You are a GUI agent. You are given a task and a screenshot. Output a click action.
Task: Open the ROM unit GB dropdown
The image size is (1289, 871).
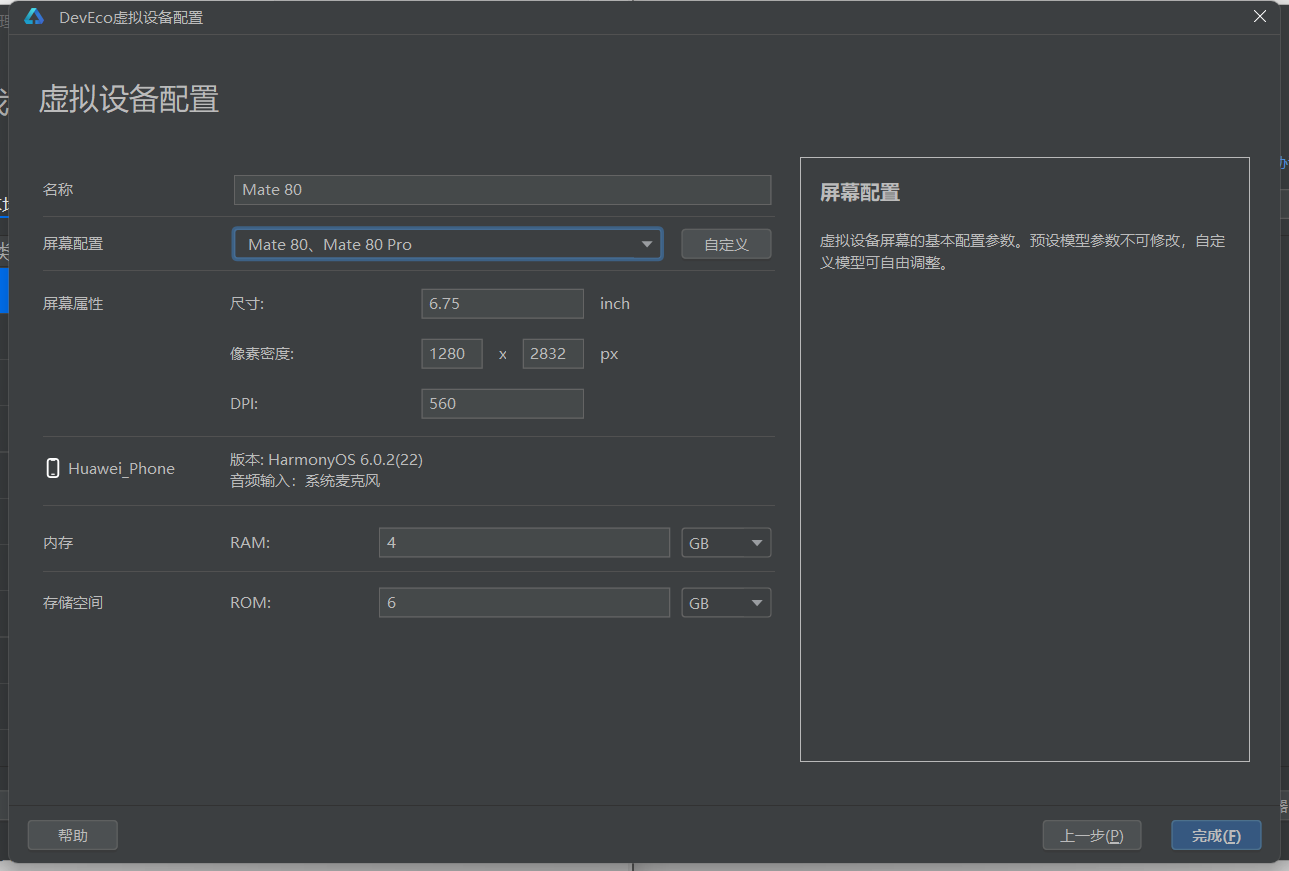[x=726, y=603]
